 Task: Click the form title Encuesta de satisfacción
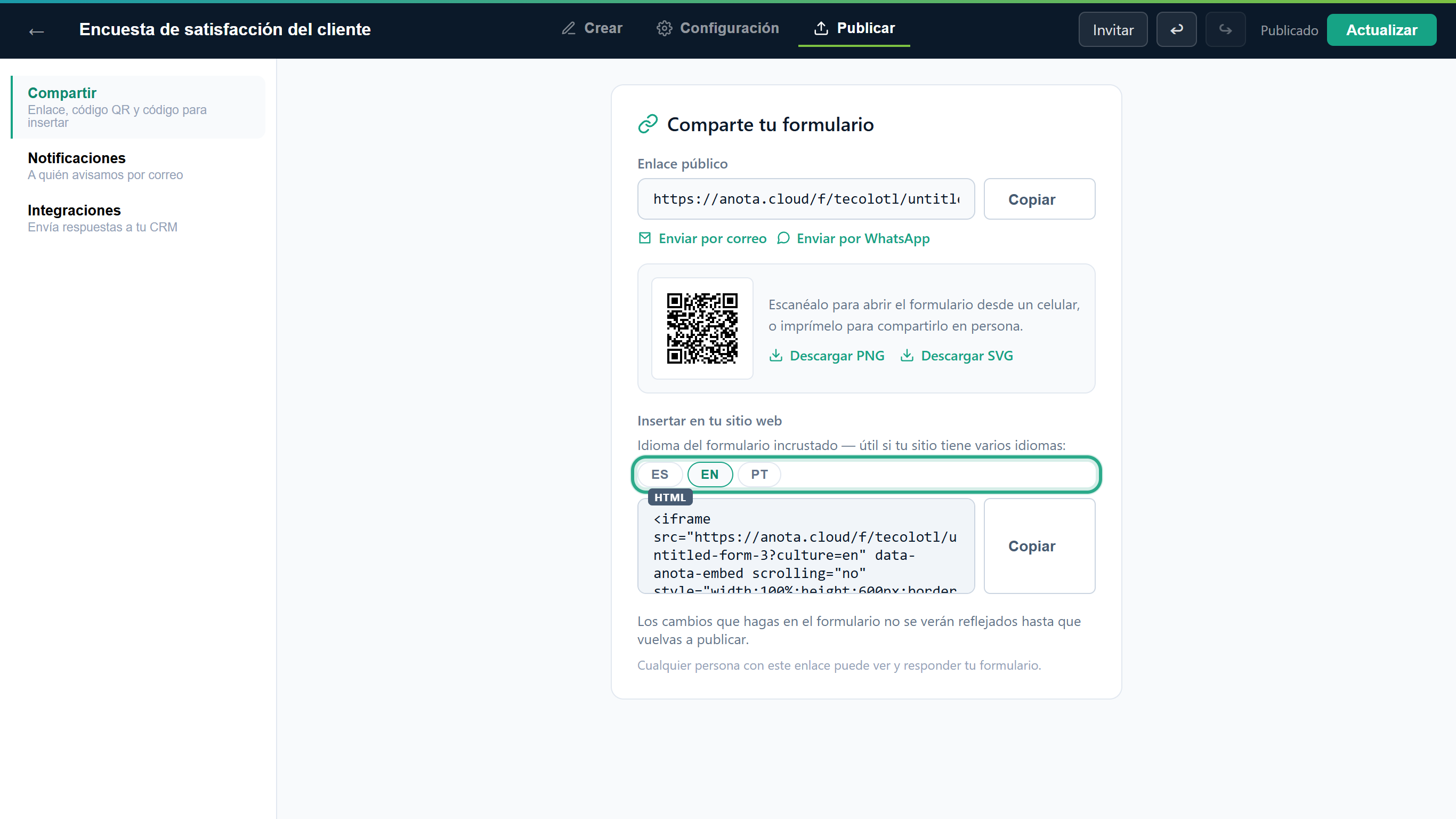(224, 29)
